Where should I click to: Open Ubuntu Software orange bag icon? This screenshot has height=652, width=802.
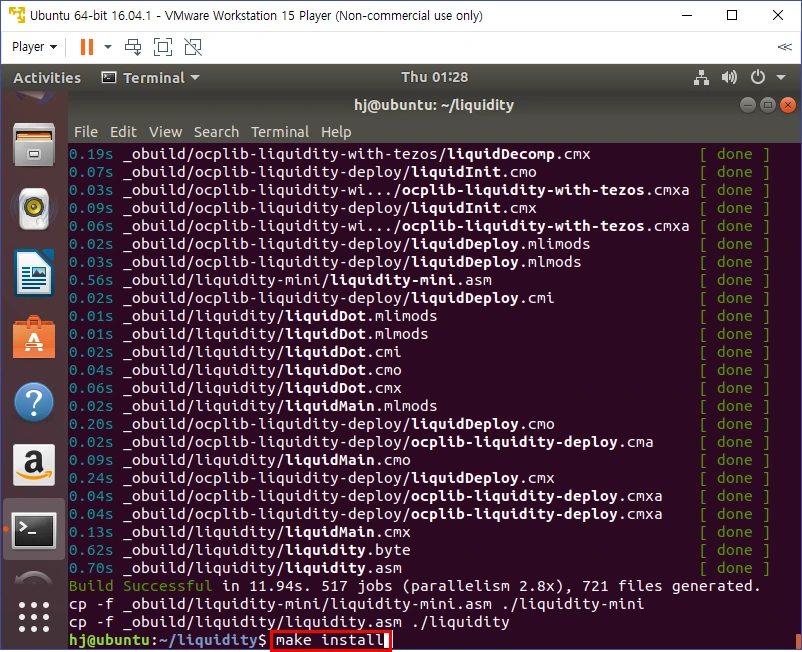pos(34,337)
